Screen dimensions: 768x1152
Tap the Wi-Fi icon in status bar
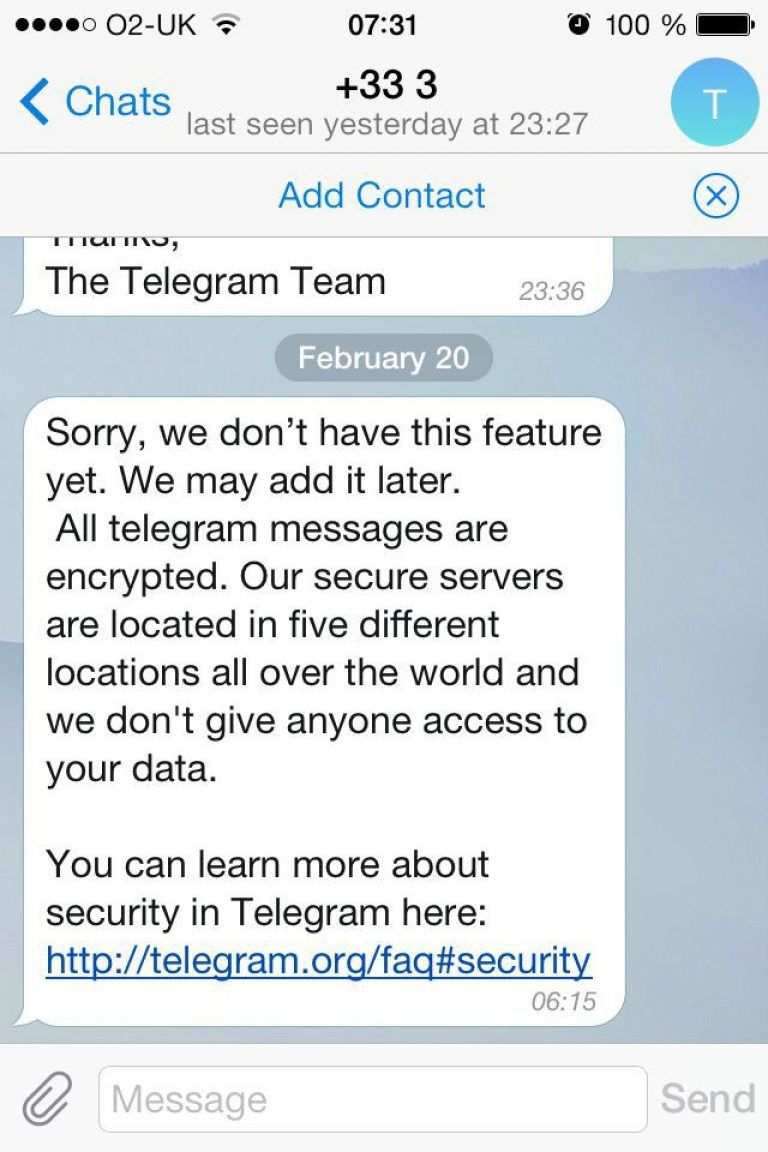229,25
